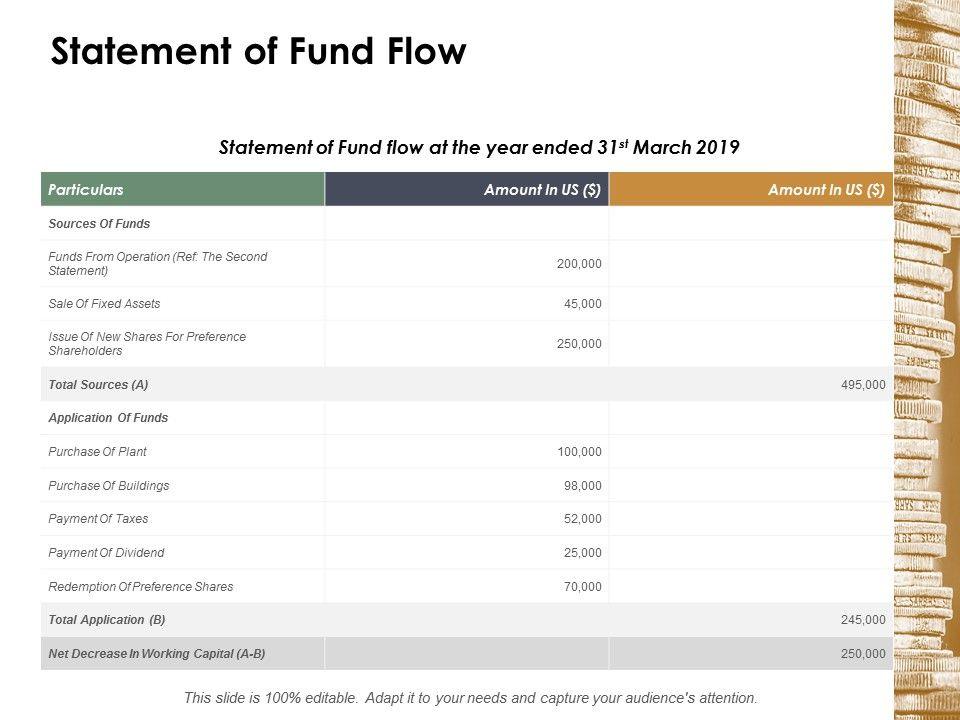
Task: Click the 'Payment Of Taxes' label
Action: click(x=98, y=519)
